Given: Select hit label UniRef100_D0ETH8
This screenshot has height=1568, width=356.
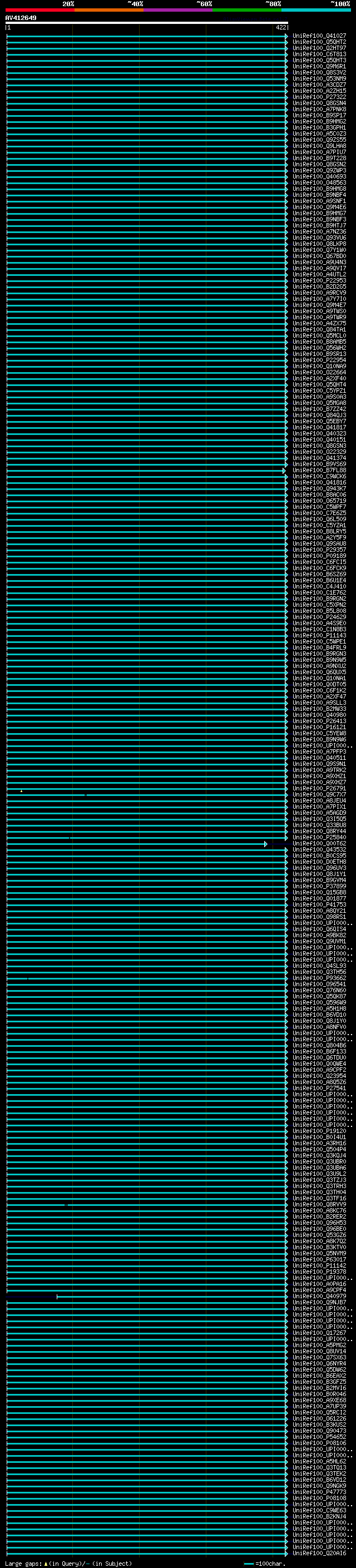Looking at the screenshot, I should (x=319, y=862).
